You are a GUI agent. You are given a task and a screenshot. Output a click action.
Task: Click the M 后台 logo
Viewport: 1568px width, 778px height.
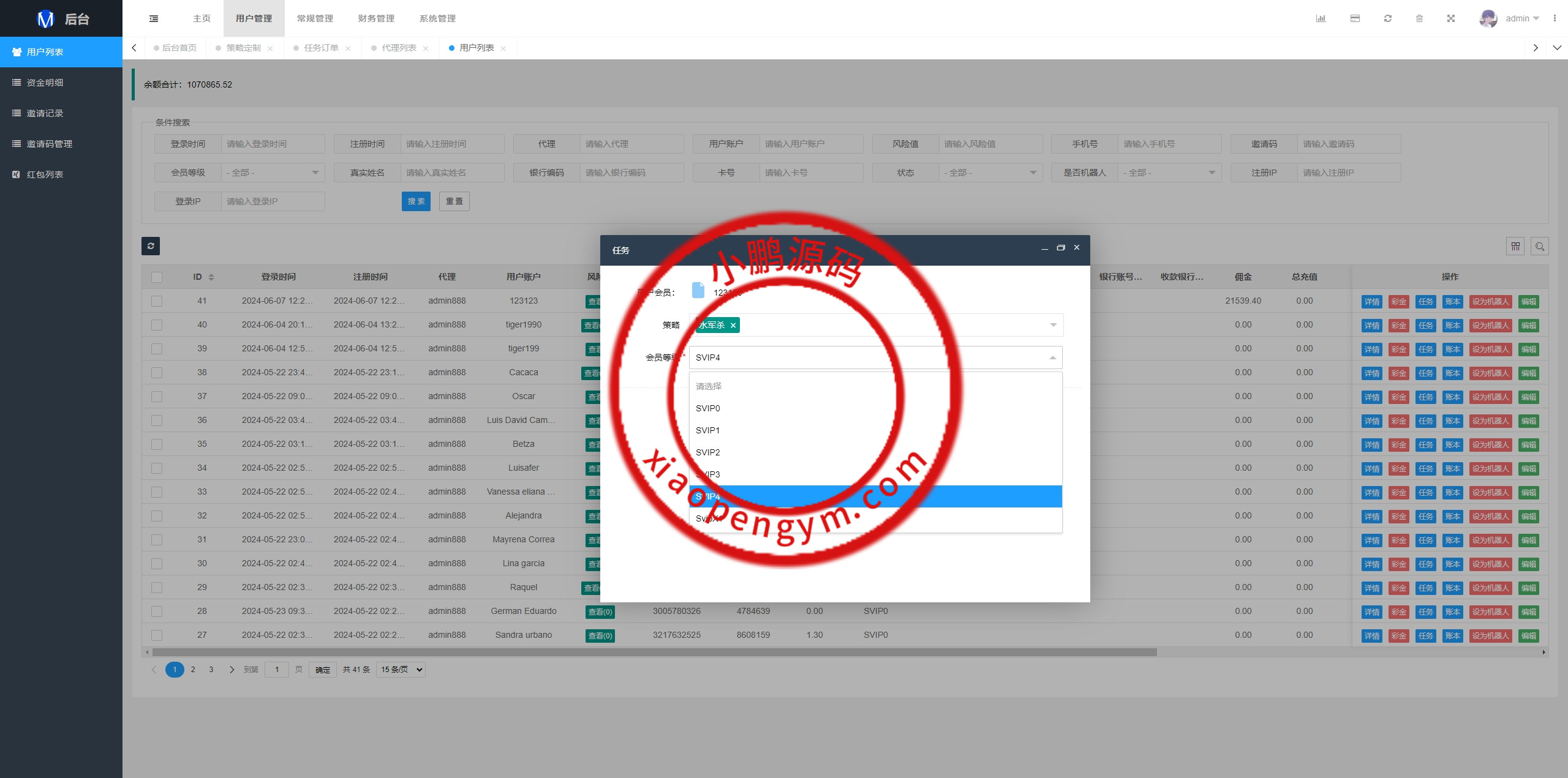(61, 18)
